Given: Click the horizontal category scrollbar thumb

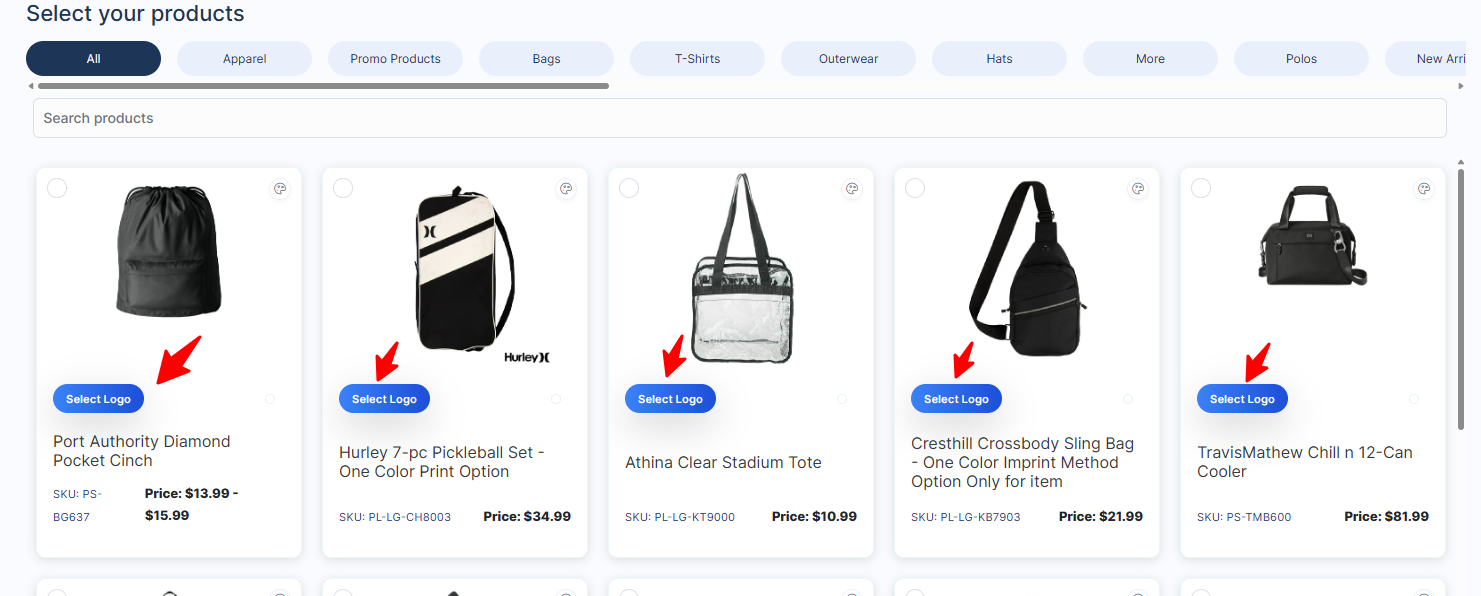Looking at the screenshot, I should (x=323, y=86).
